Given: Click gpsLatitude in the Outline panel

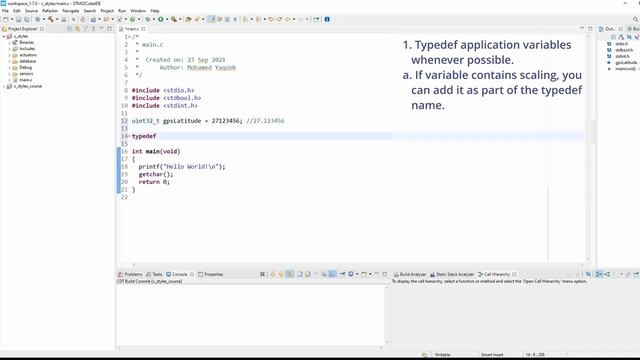Looking at the screenshot, I should point(626,62).
